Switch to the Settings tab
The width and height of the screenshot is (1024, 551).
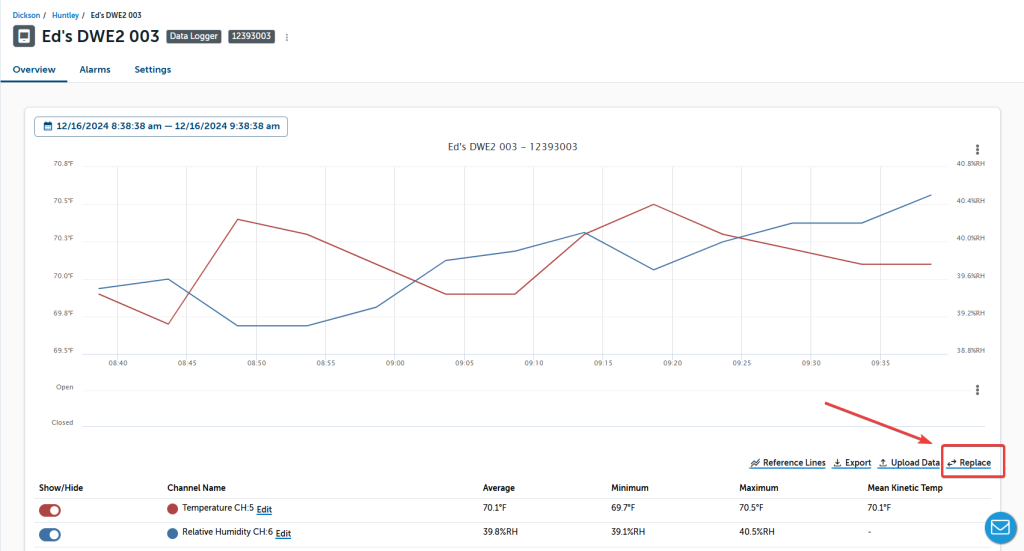(x=153, y=70)
